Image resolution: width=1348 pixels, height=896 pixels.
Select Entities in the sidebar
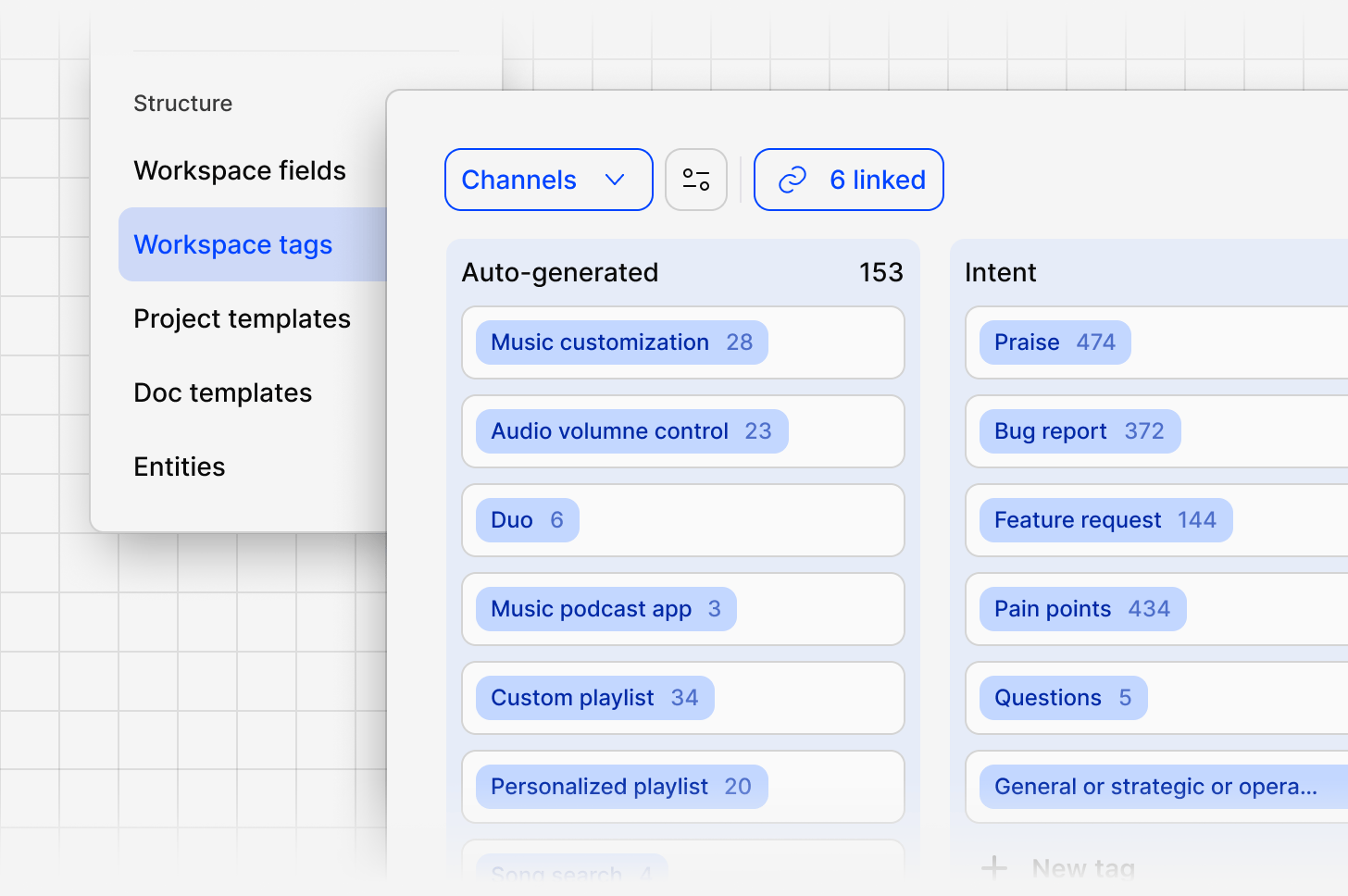(x=180, y=467)
